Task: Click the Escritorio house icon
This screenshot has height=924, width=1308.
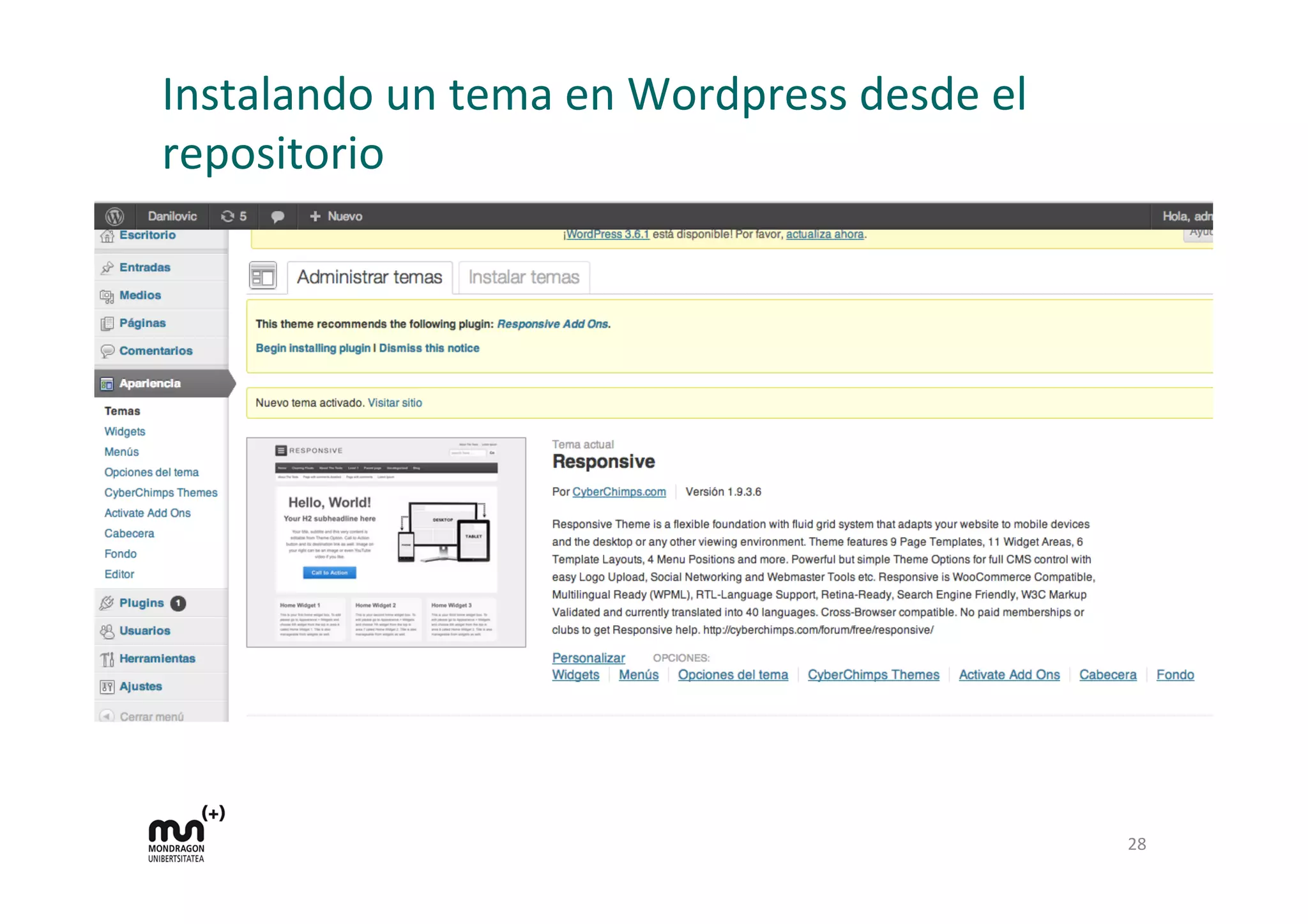Action: (x=107, y=236)
